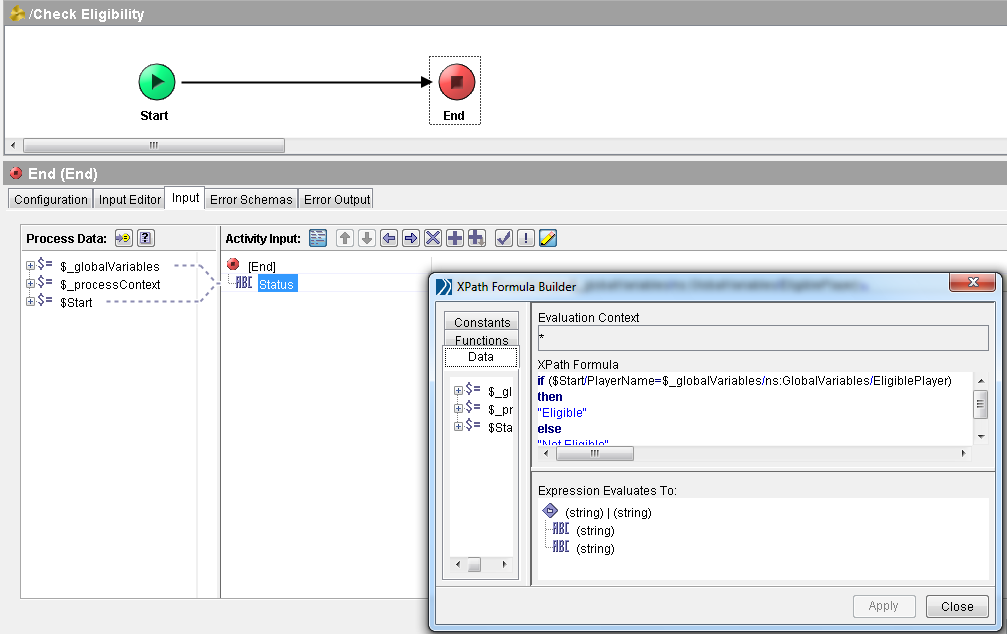The width and height of the screenshot is (1007, 634).
Task: Select $_globalVariables in Process Data
Action: pos(110,267)
